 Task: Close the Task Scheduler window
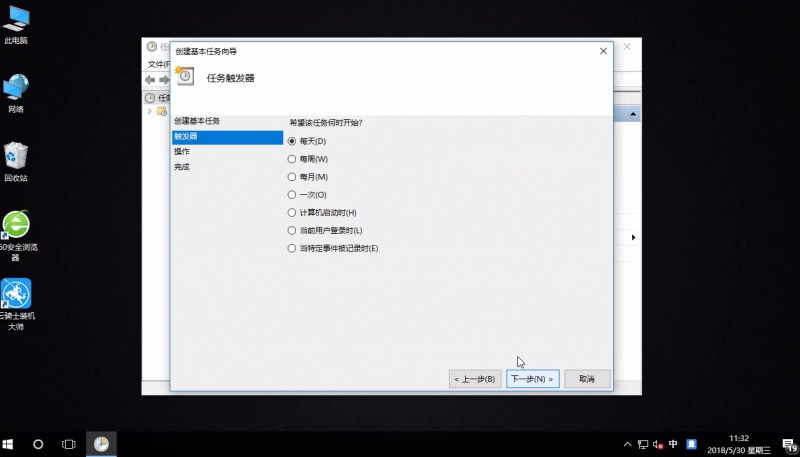point(627,47)
